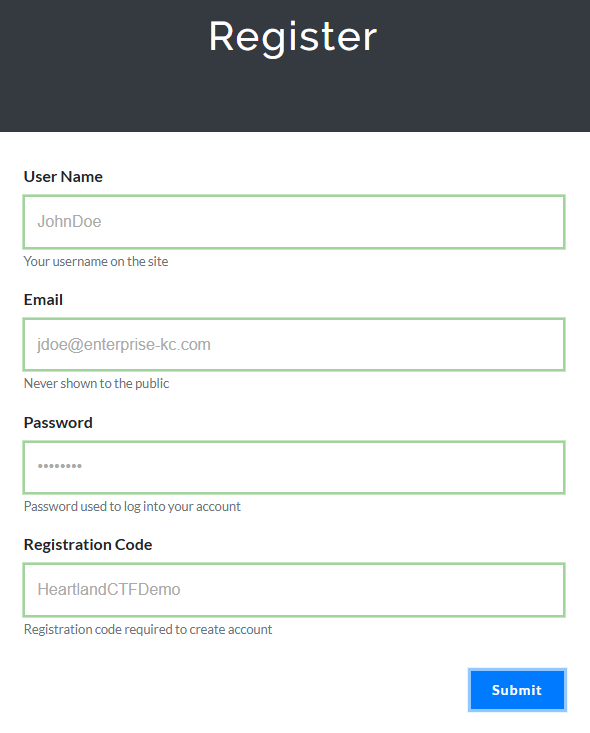Select the Password input field

(x=294, y=467)
